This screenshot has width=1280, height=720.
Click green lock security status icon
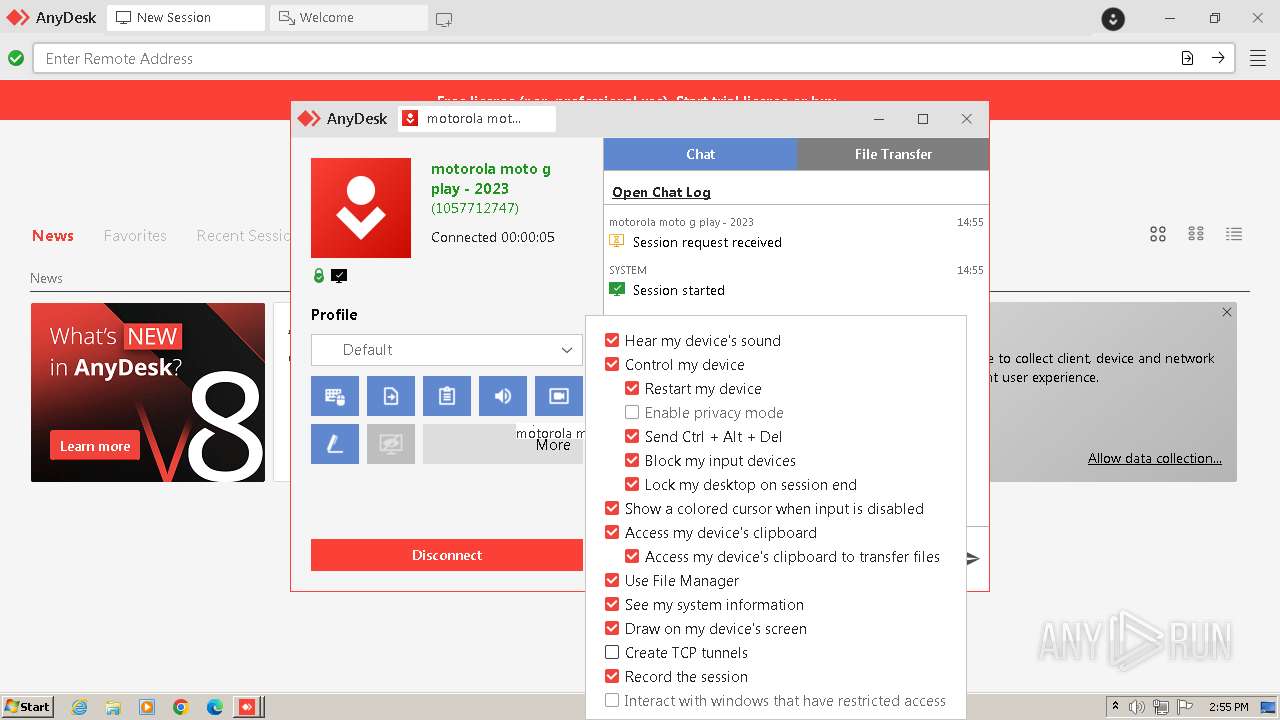[319, 275]
